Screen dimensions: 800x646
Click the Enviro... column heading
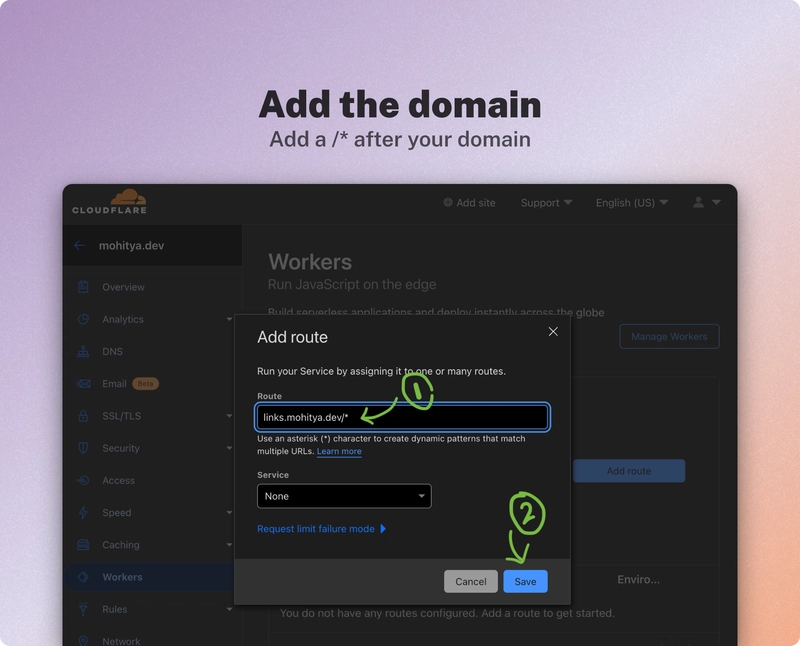coord(639,579)
